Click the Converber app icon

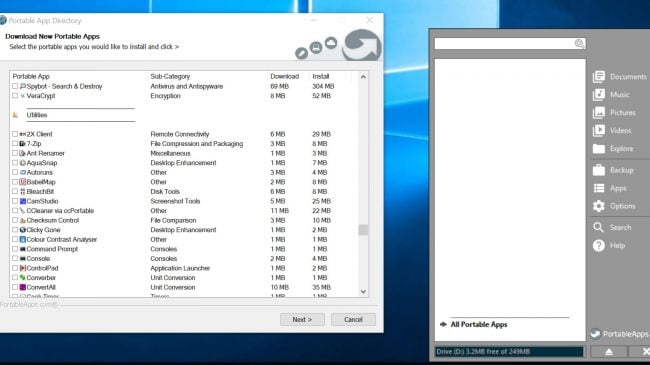tap(23, 277)
